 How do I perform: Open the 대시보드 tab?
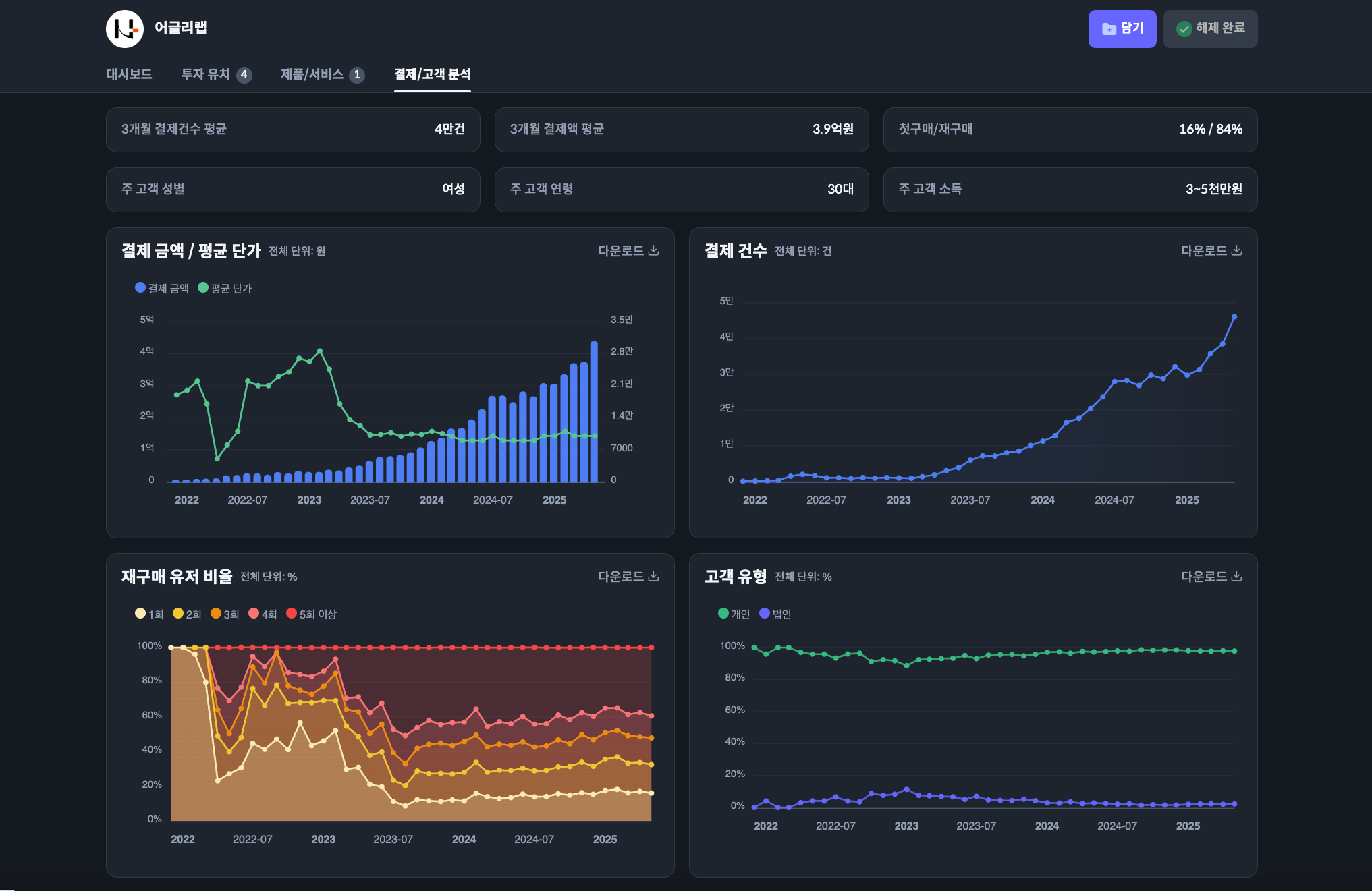[129, 74]
